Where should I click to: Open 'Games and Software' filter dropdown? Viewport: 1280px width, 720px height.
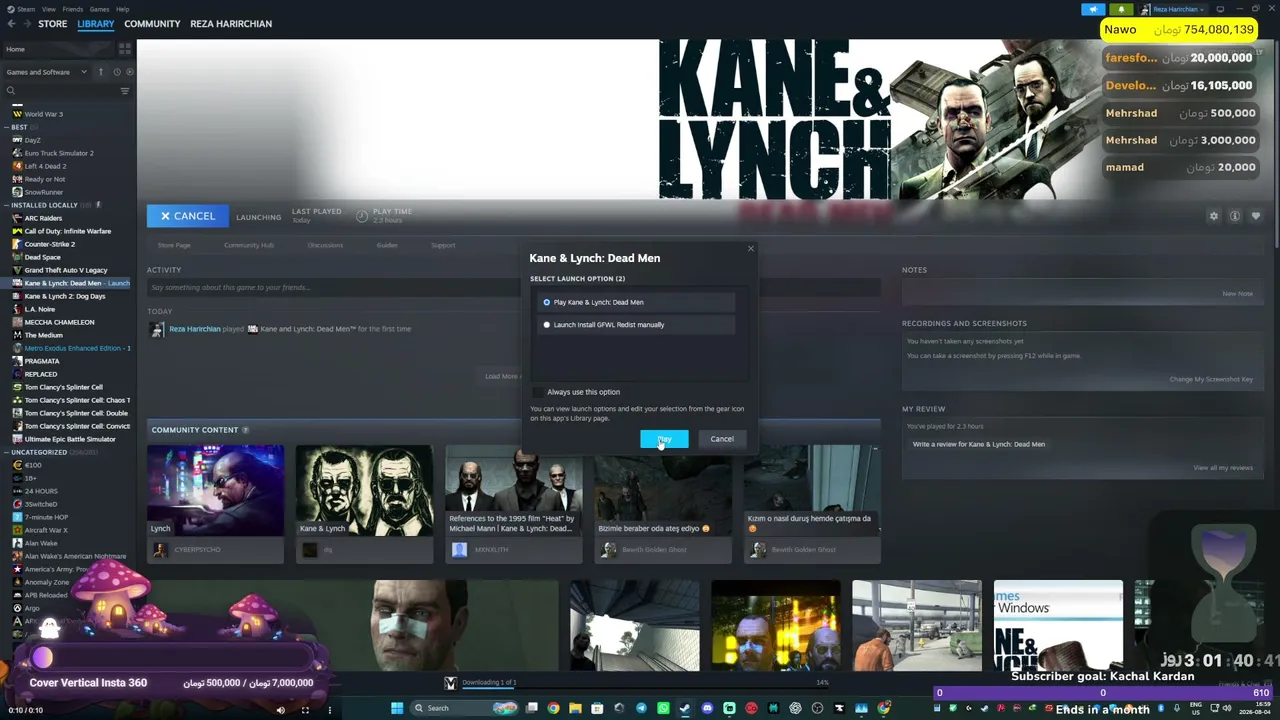[46, 72]
